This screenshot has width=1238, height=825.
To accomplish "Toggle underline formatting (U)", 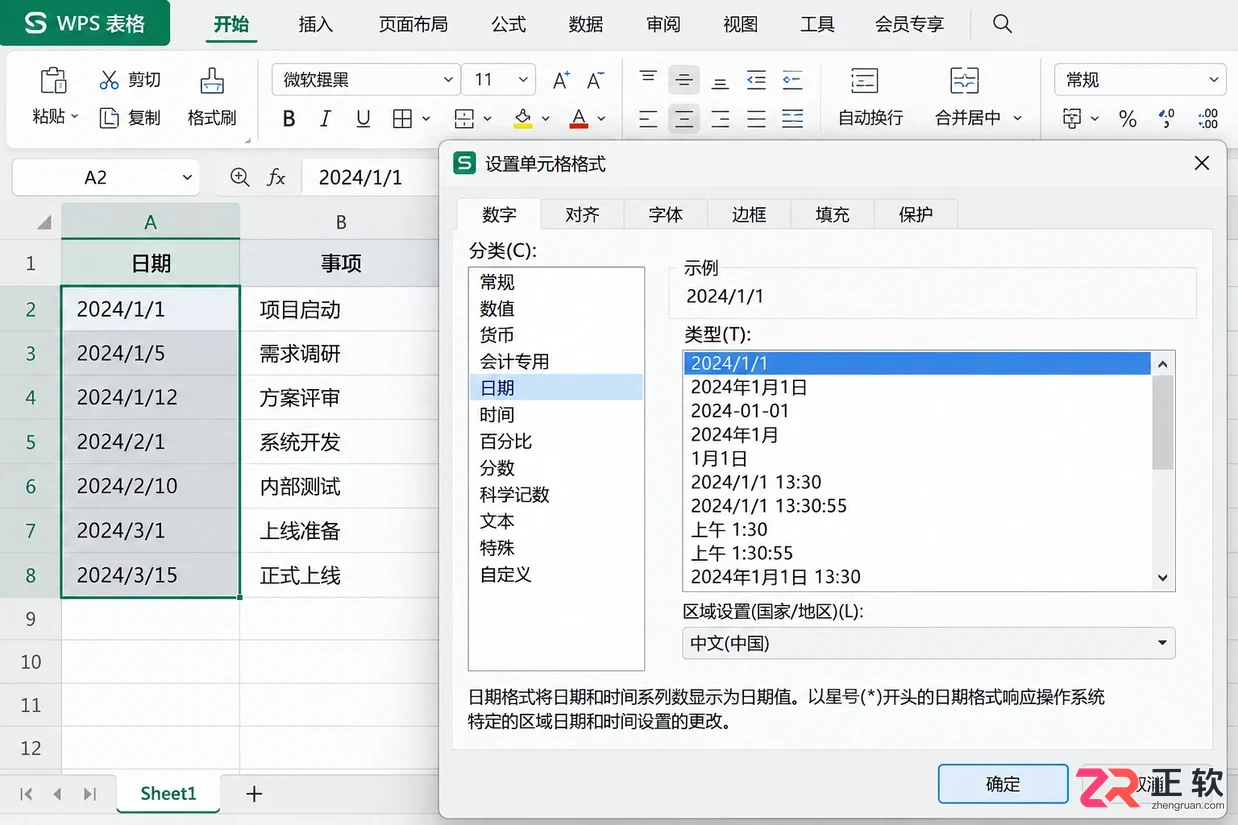I will [363, 119].
